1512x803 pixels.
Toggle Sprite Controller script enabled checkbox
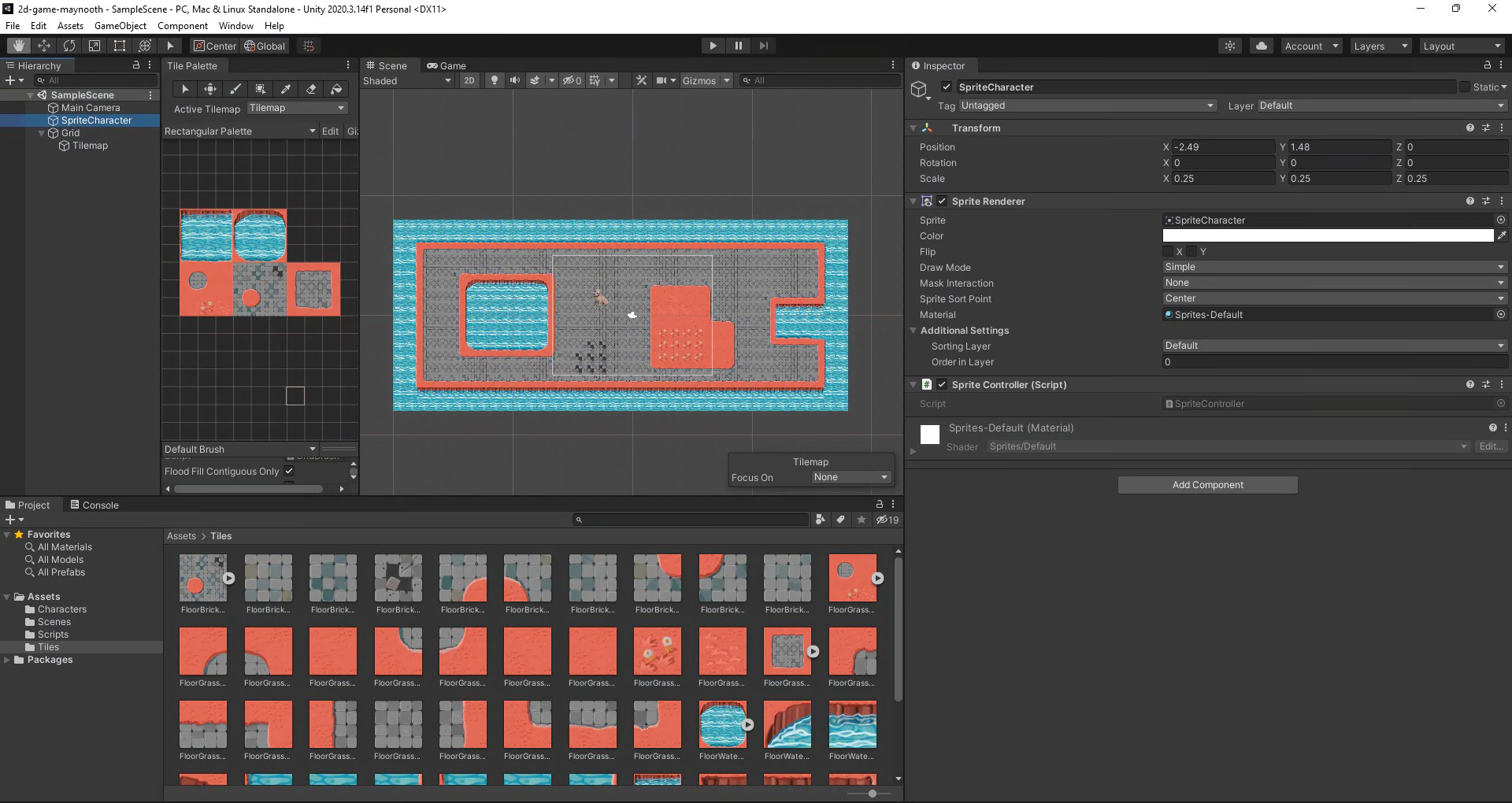[x=942, y=385]
